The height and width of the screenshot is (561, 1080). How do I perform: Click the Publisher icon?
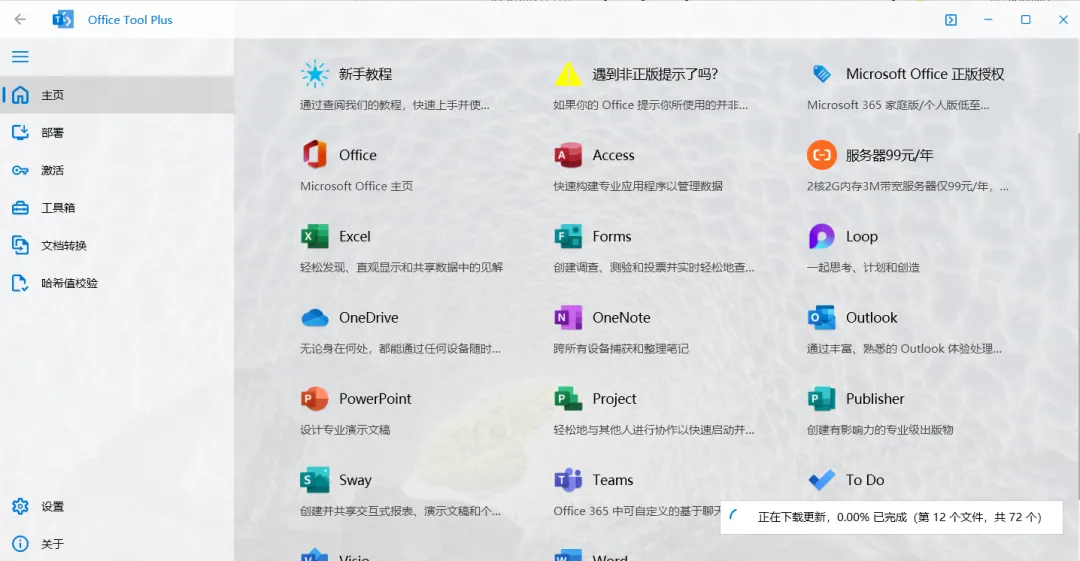822,398
